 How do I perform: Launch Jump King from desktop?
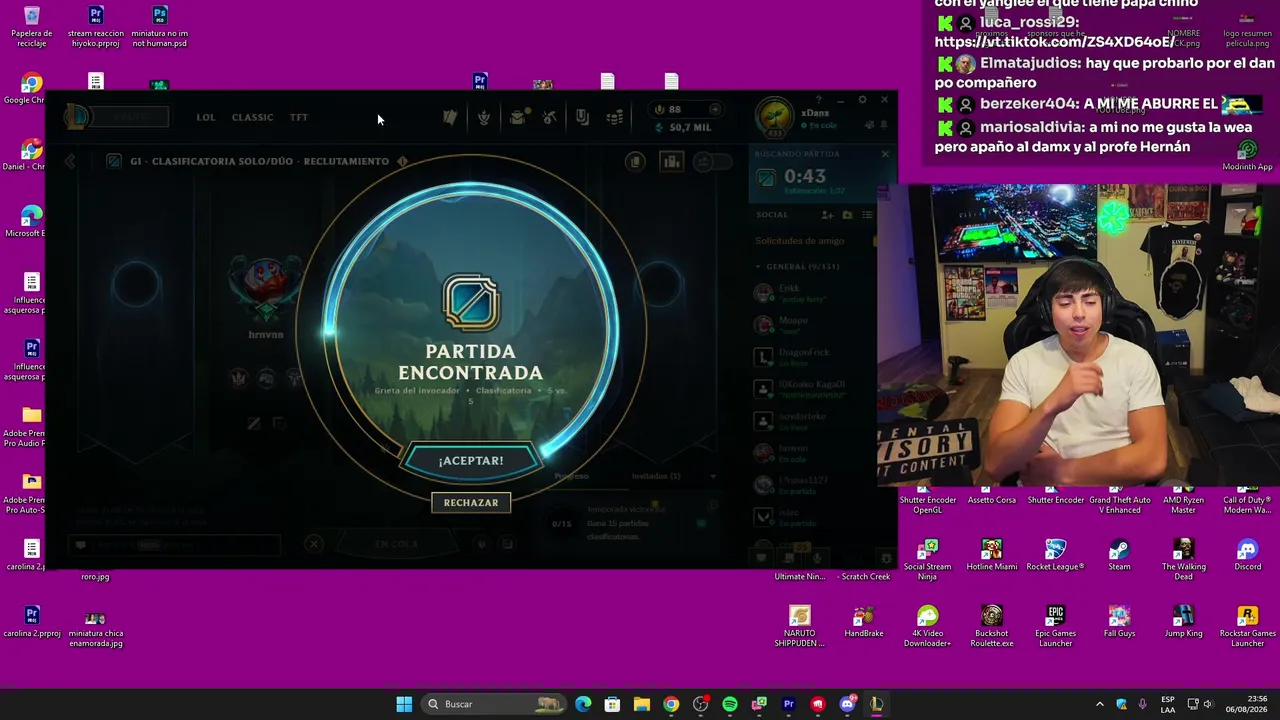pos(1183,622)
